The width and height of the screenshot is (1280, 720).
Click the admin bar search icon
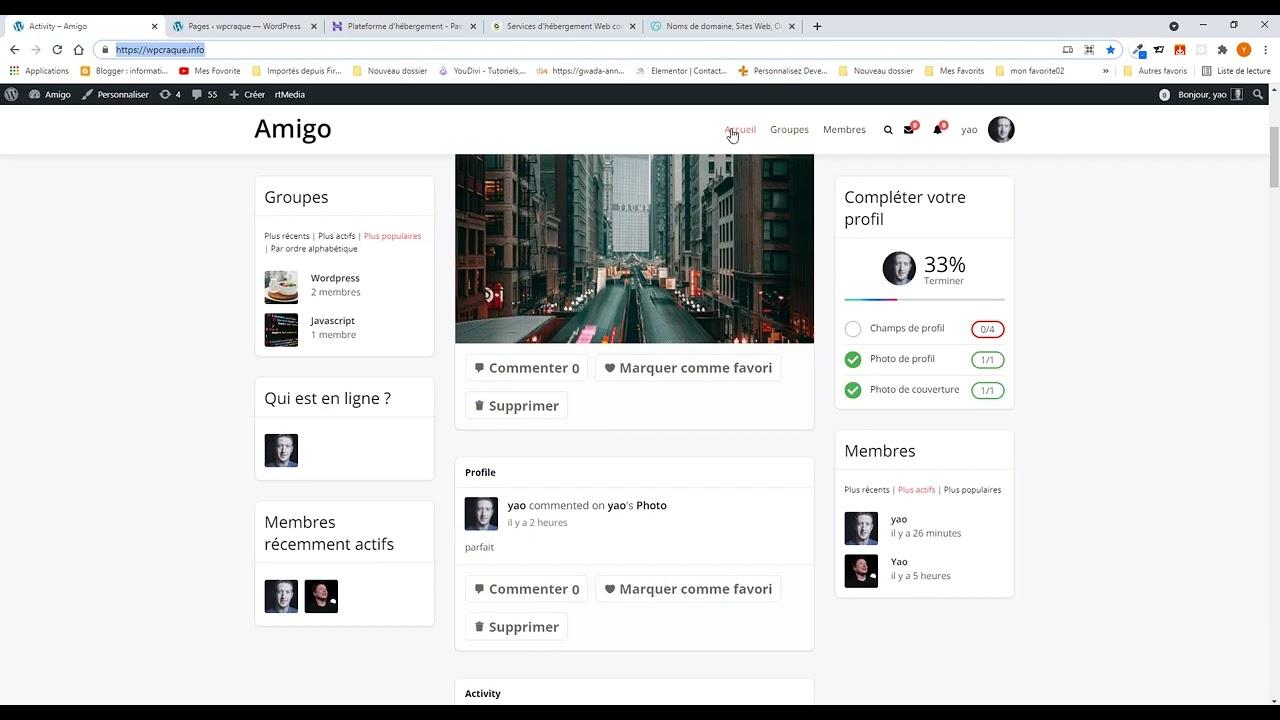[x=1258, y=94]
